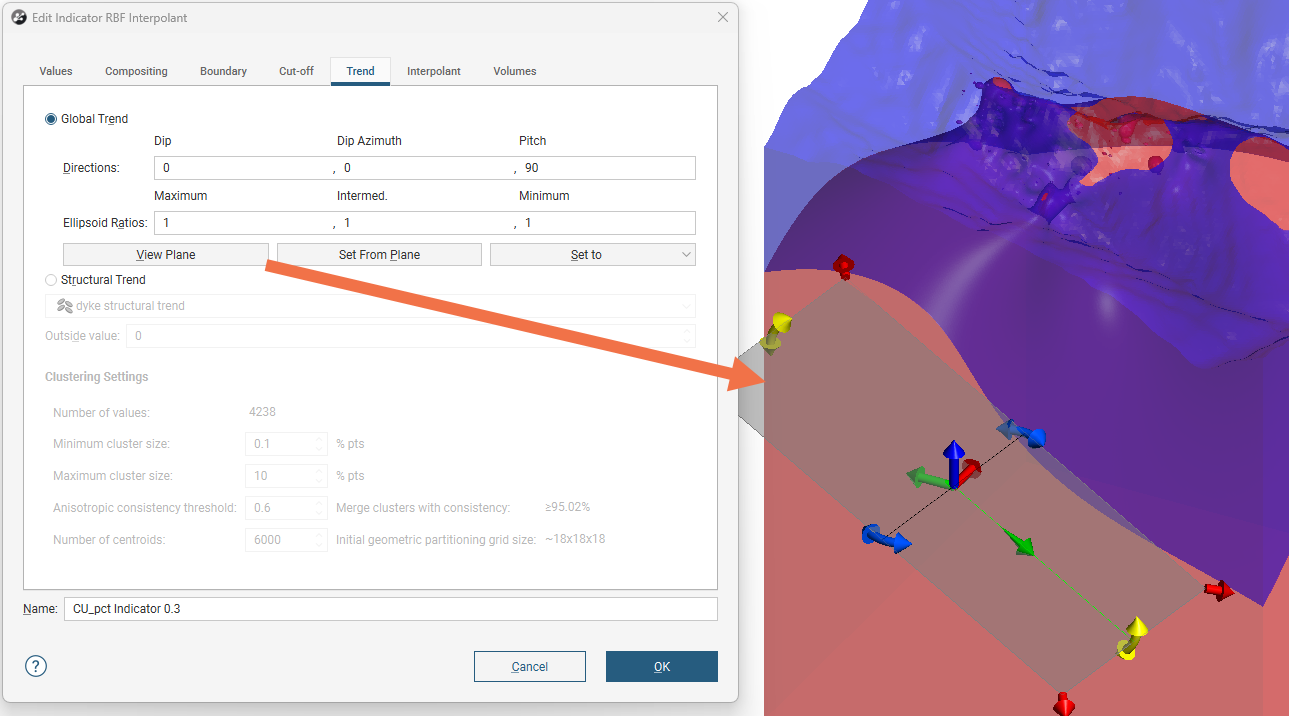Click the red handle at top plane corner
The height and width of the screenshot is (716, 1289).
coord(844,266)
